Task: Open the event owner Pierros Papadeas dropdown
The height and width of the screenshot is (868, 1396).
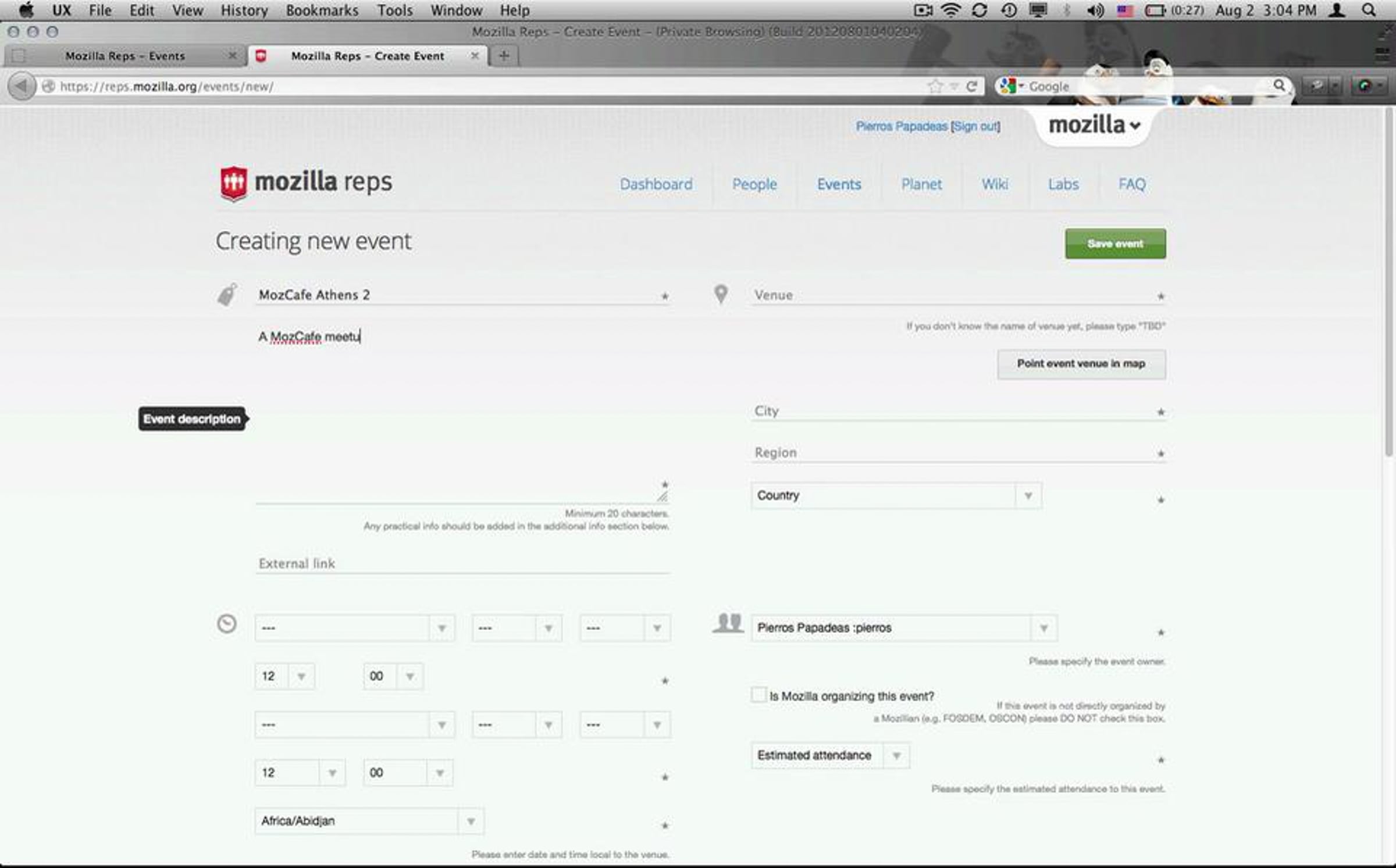Action: (x=903, y=628)
